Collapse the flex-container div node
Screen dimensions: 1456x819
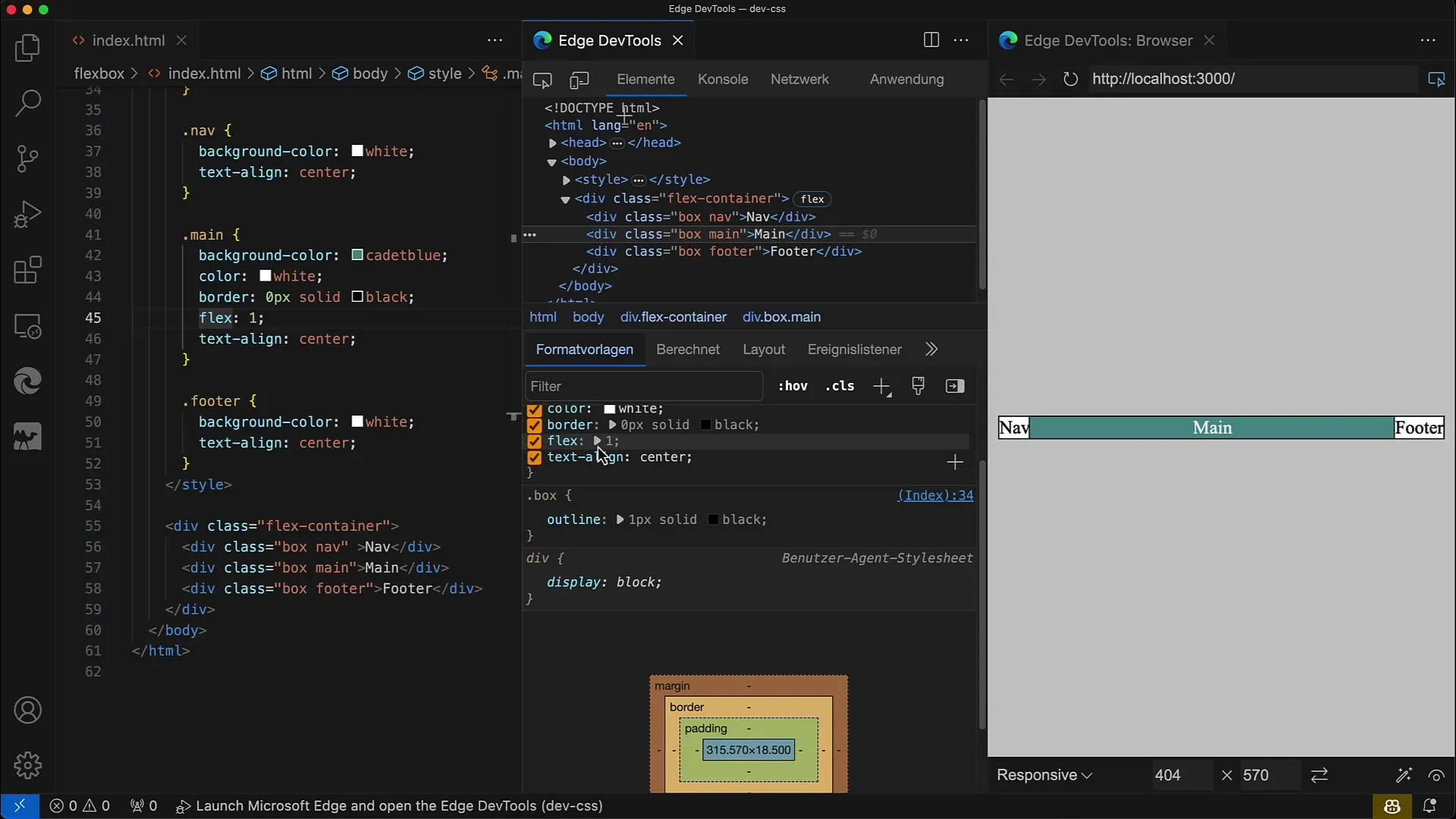(x=565, y=199)
